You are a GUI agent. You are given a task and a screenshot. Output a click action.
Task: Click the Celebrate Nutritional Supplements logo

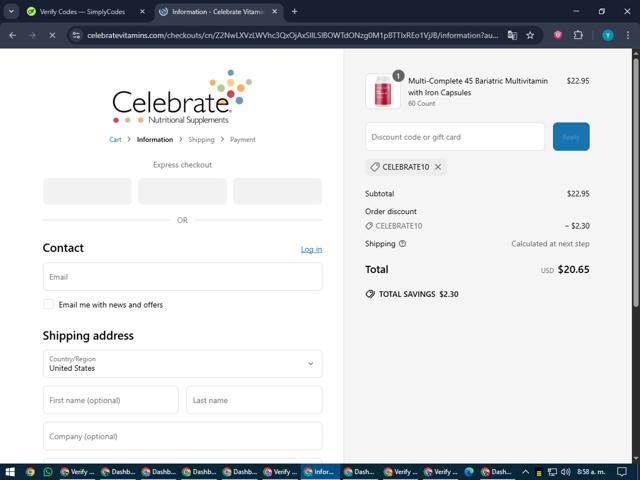click(182, 97)
